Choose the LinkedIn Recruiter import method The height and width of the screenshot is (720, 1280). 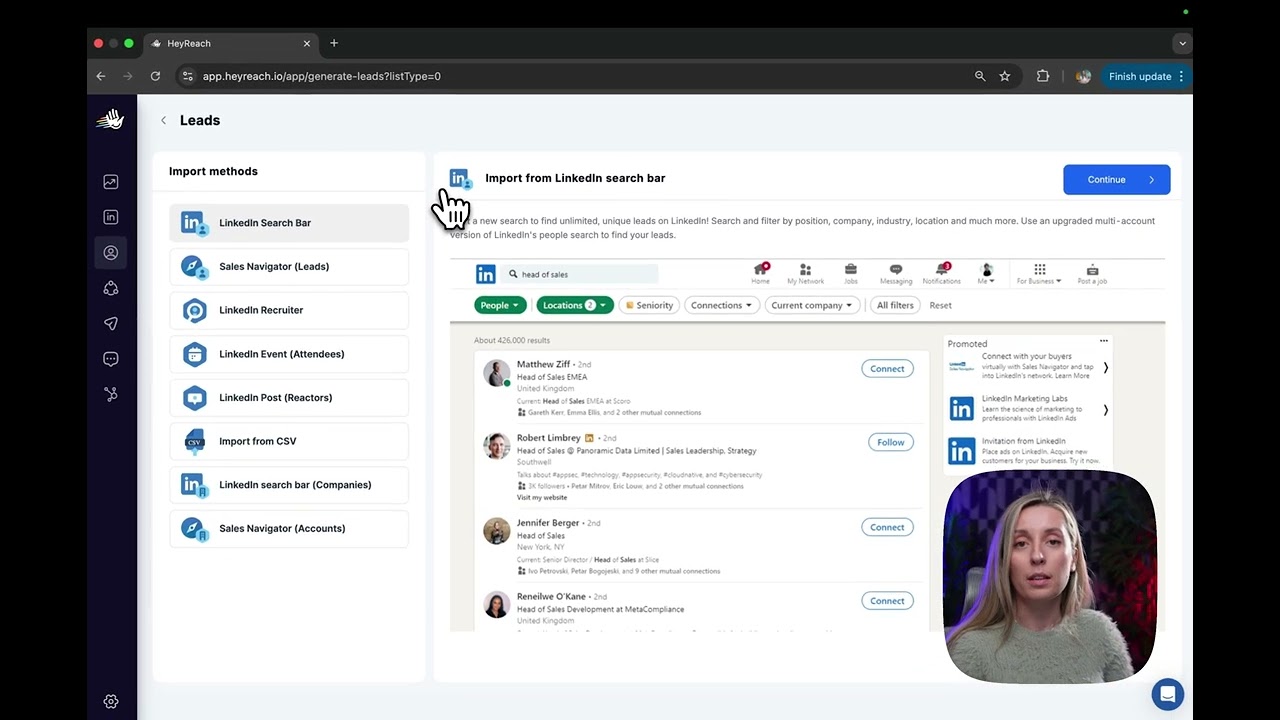[289, 310]
